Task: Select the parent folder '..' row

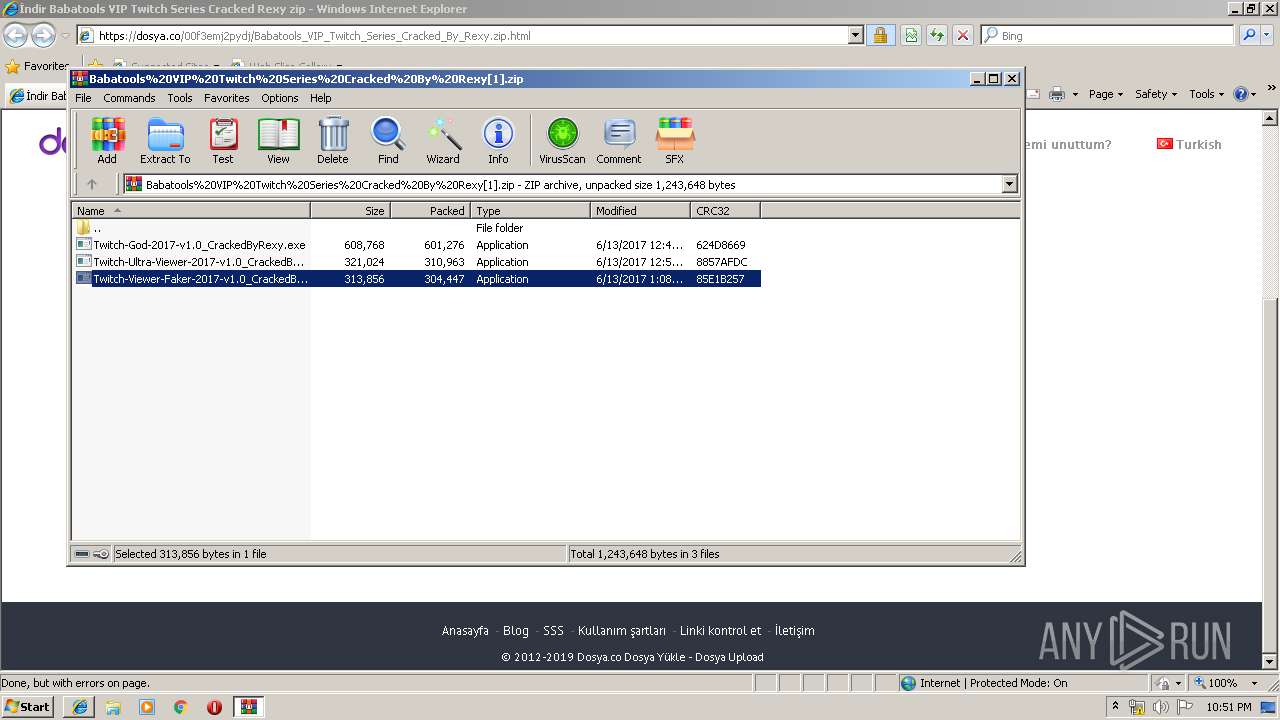Action: (417, 228)
